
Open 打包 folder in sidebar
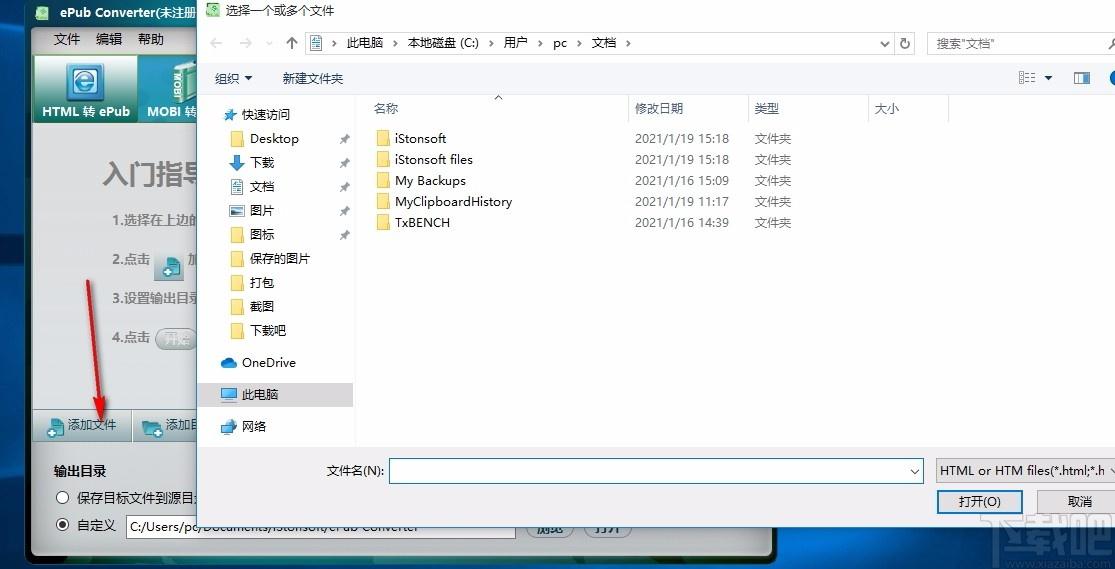(x=262, y=283)
